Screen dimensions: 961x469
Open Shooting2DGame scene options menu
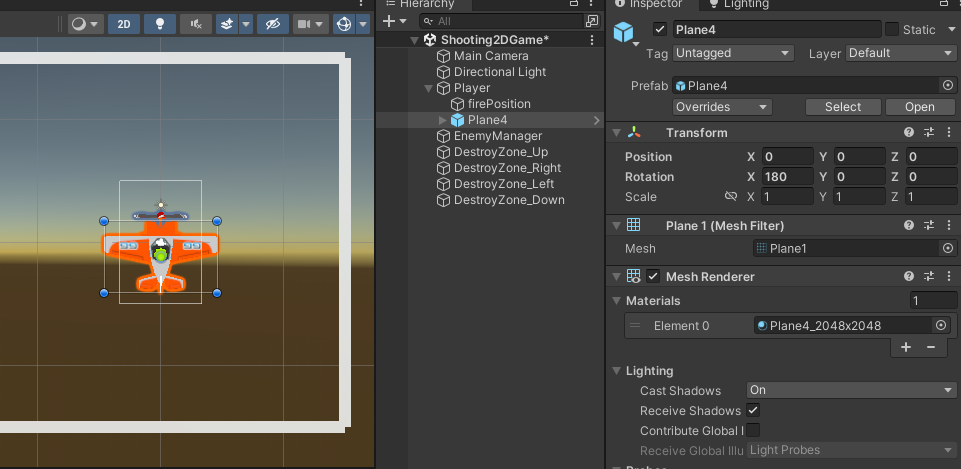(x=591, y=40)
